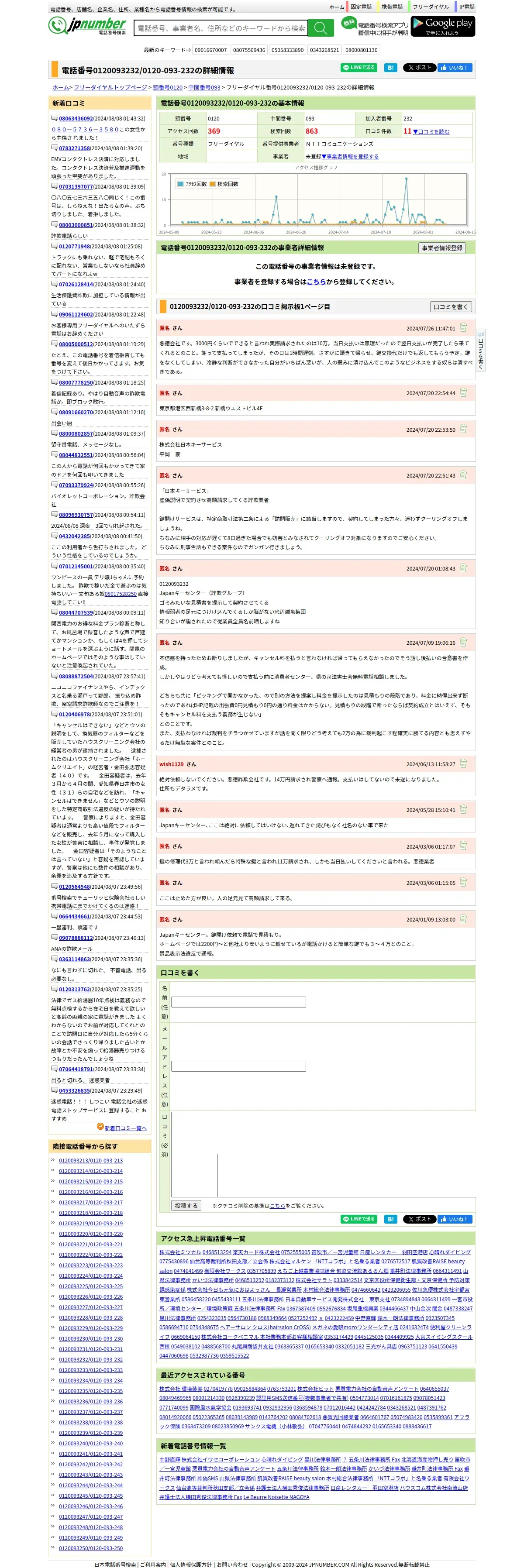Open 株式会社ミツカル in access ranking list
The image size is (524, 1568).
180,1252
